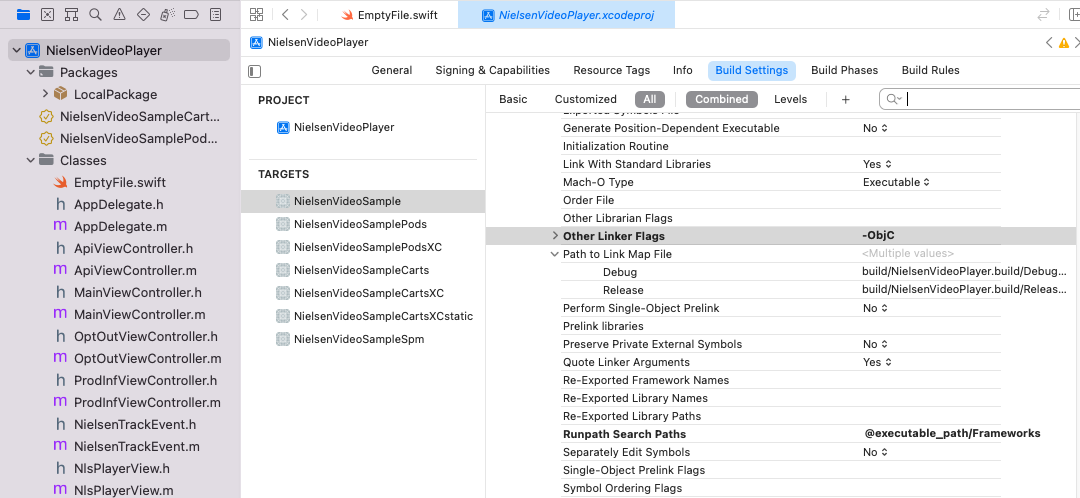Go back with the left chevron

[285, 14]
